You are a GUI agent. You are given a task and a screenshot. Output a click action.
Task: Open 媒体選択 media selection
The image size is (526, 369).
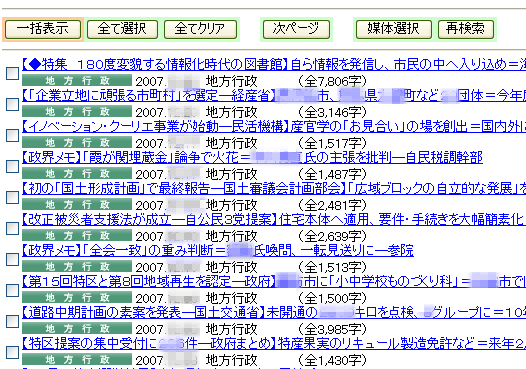point(393,29)
